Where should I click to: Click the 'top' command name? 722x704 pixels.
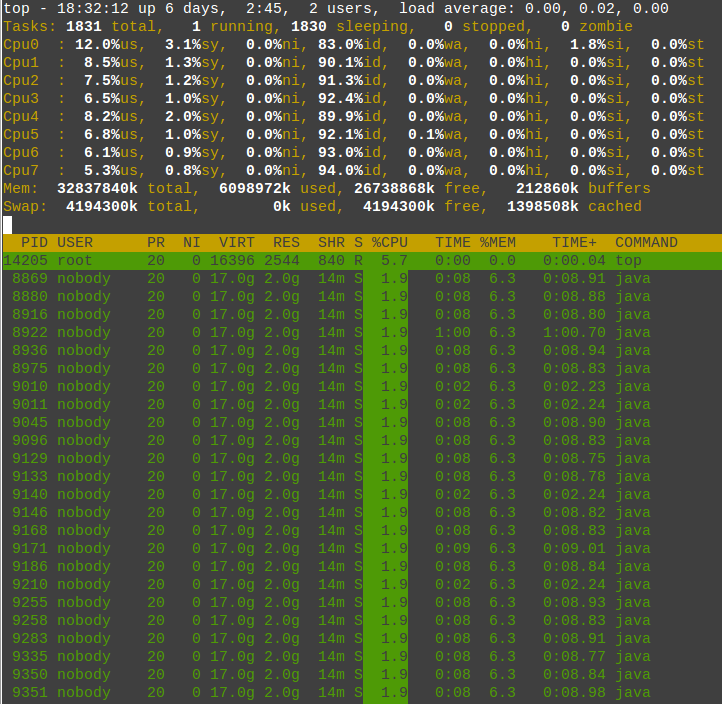(x=628, y=261)
